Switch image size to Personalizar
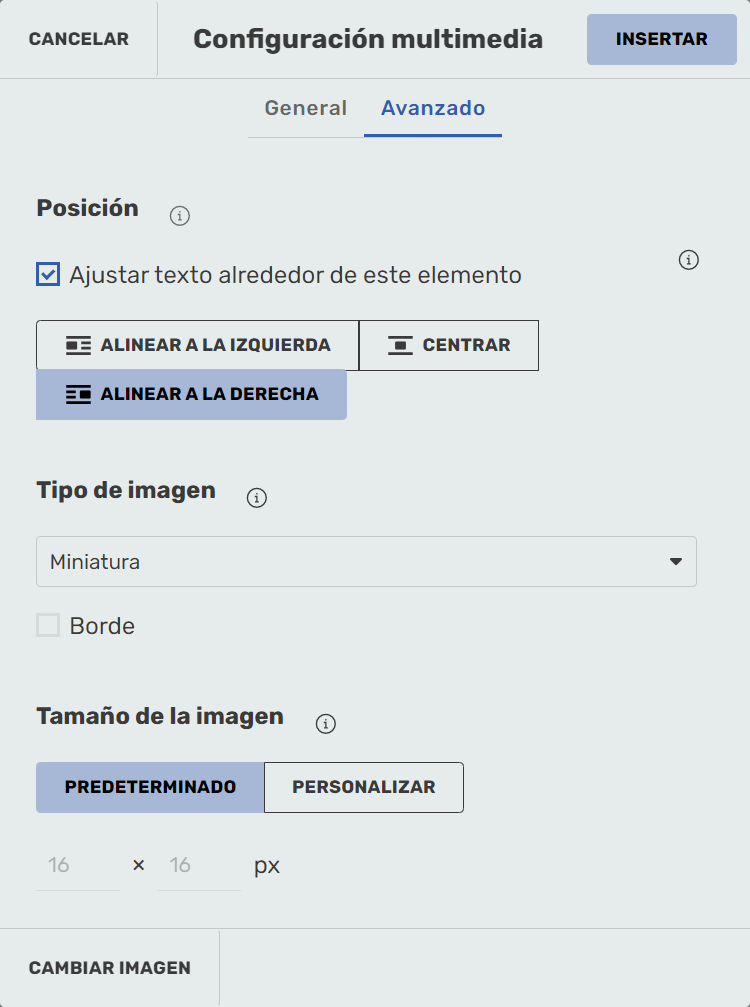The width and height of the screenshot is (750, 1007). pyautogui.click(x=363, y=787)
